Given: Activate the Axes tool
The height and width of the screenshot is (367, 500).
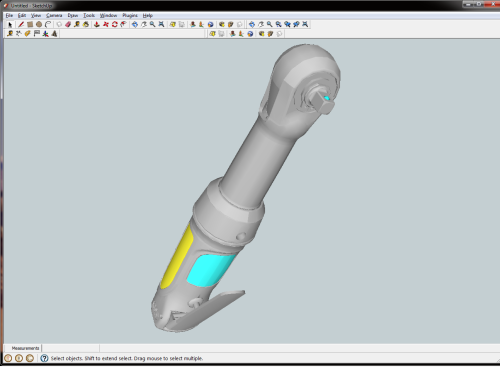Looking at the screenshot, I should pyautogui.click(x=46, y=33).
